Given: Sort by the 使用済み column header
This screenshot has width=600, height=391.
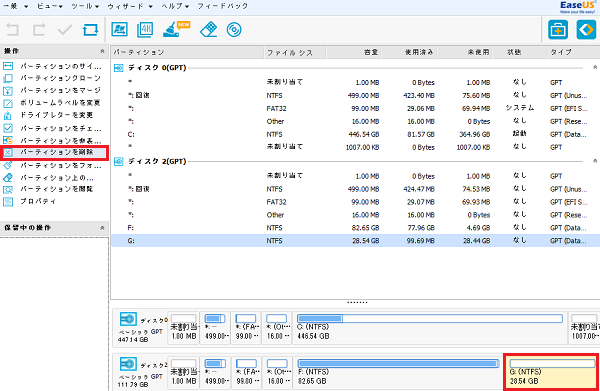Looking at the screenshot, I should [x=410, y=52].
